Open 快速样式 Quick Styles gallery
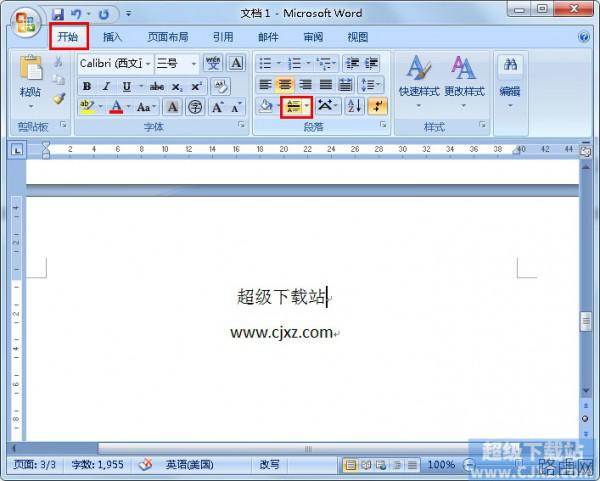The image size is (600, 481). pos(419,82)
